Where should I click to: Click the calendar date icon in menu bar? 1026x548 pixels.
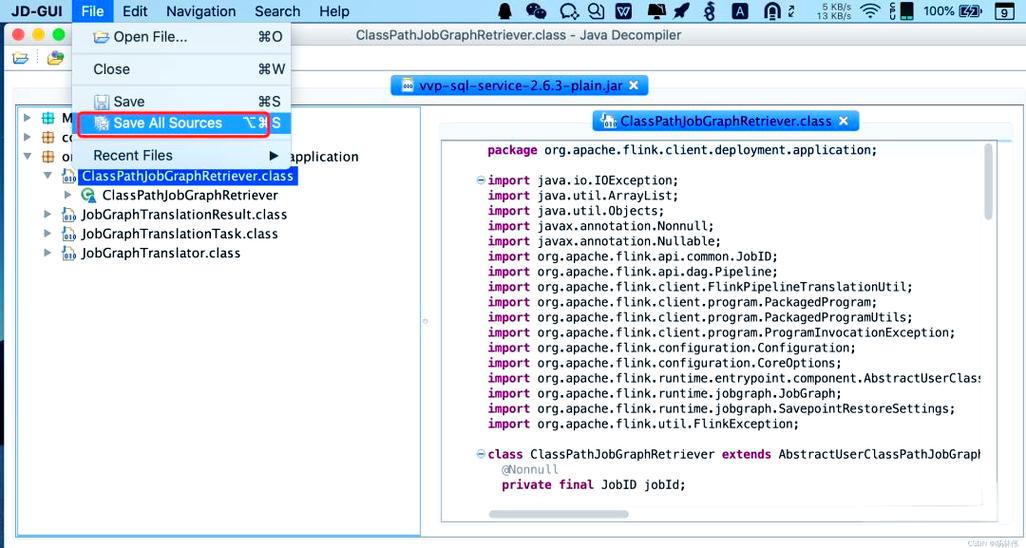pos(1004,11)
